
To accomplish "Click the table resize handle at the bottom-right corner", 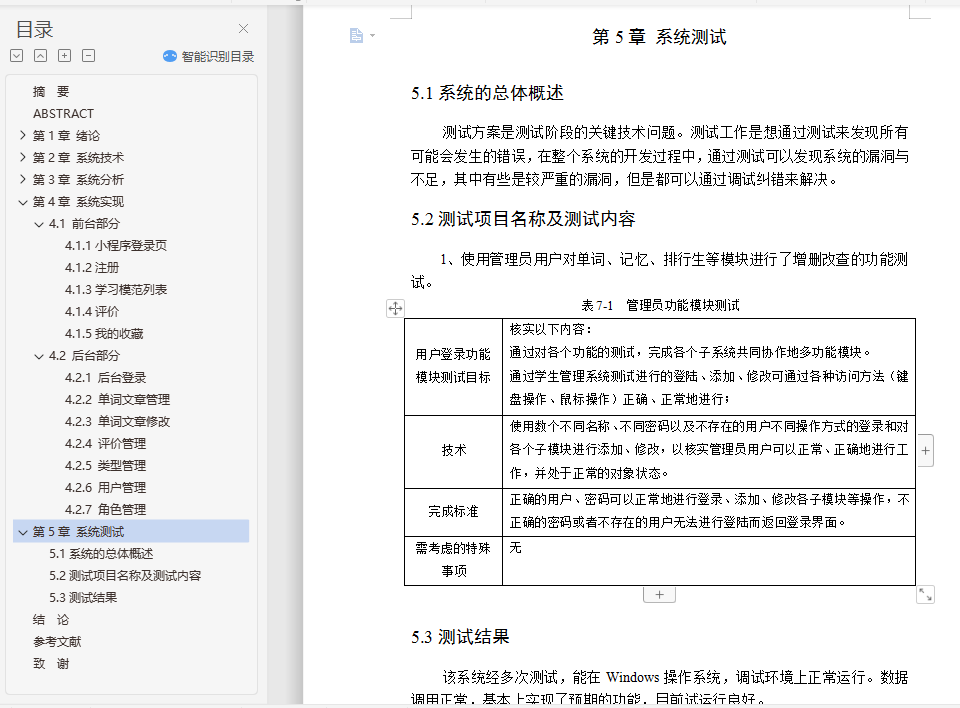I will tap(925, 594).
